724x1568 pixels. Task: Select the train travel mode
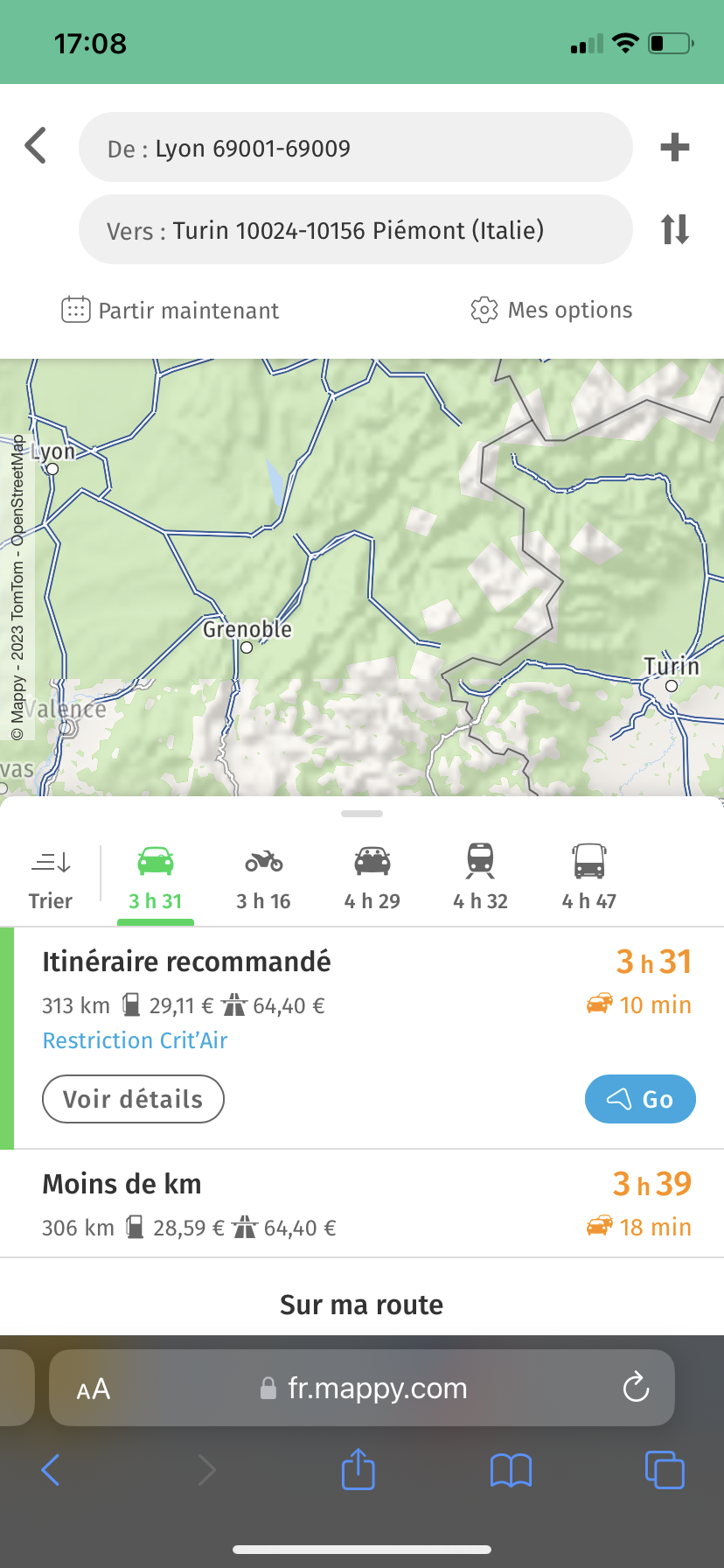click(x=480, y=876)
